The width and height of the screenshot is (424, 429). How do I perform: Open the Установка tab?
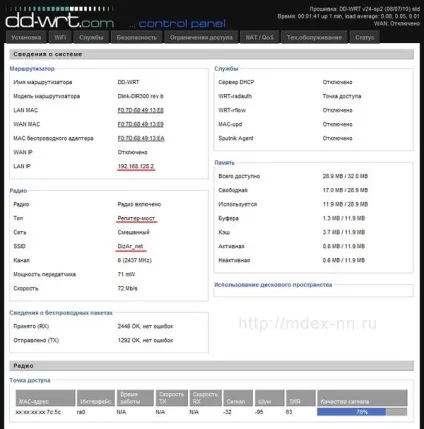click(x=26, y=37)
